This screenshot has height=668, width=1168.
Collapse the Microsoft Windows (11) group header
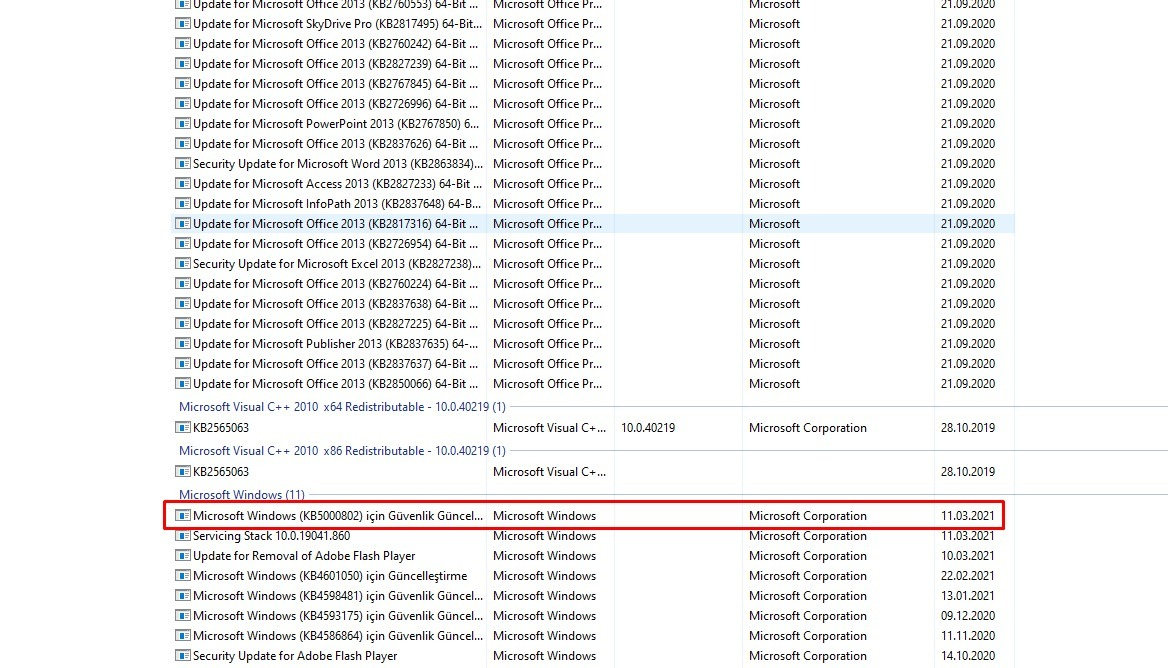click(242, 494)
